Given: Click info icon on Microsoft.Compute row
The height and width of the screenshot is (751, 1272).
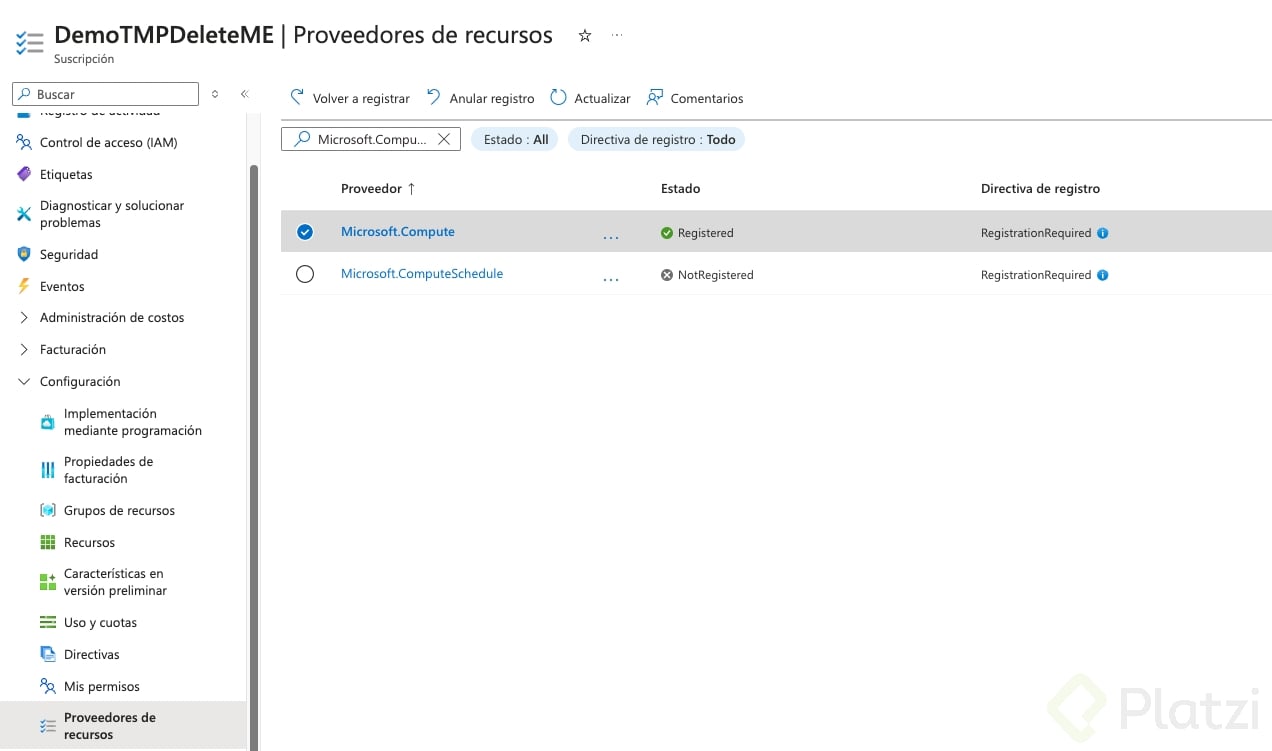Looking at the screenshot, I should [x=1103, y=233].
